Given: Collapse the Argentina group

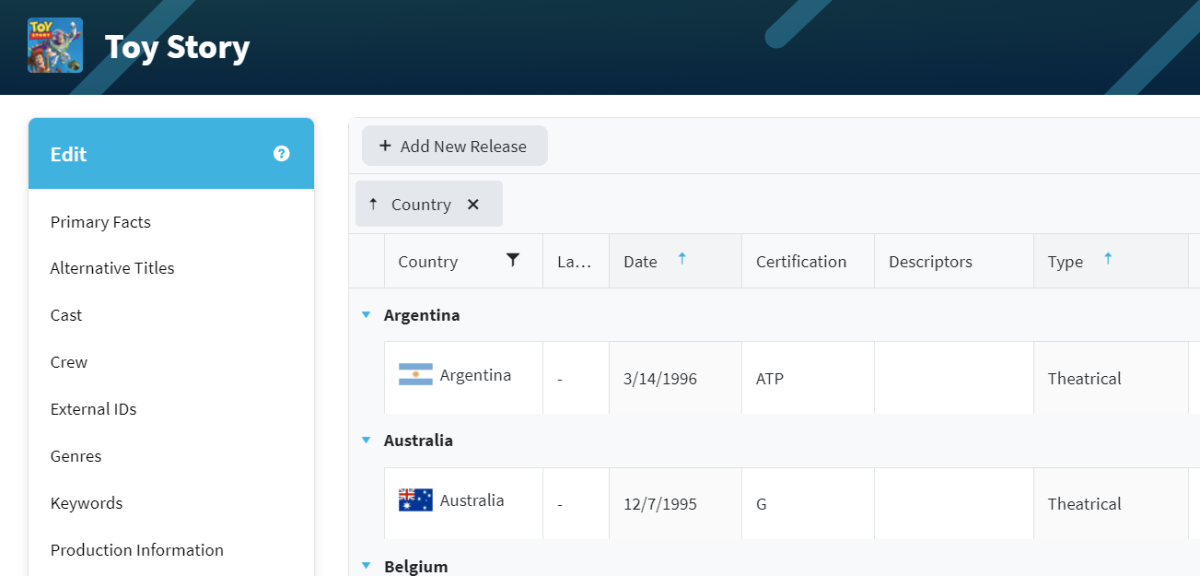Looking at the screenshot, I should click(366, 315).
